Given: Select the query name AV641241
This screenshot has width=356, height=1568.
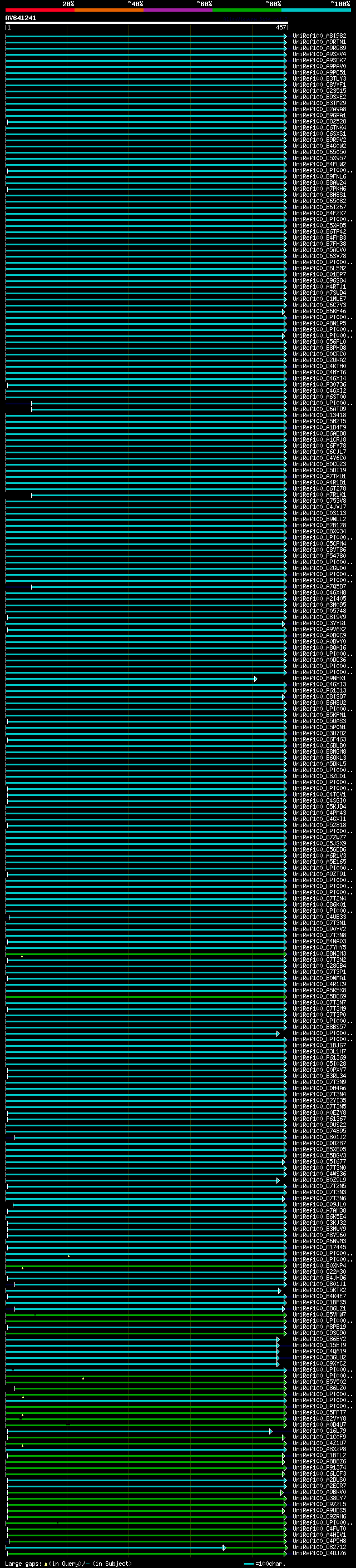Looking at the screenshot, I should click(21, 18).
